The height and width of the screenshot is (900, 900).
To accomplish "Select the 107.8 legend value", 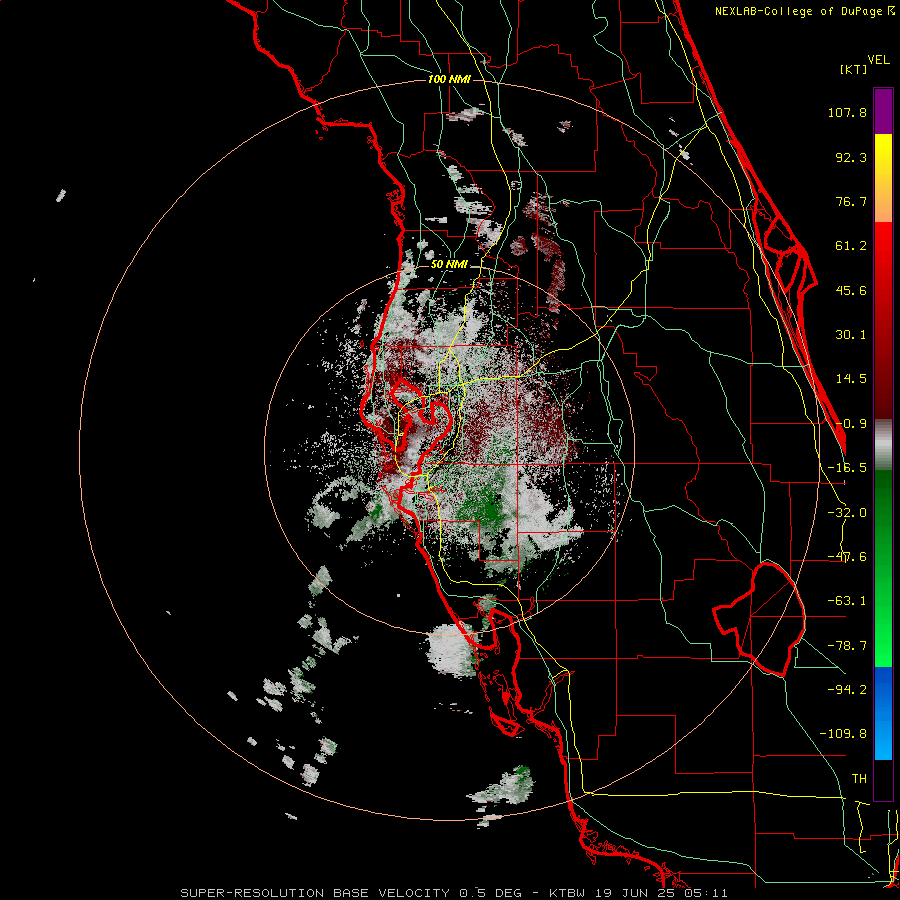I will tap(847, 112).
